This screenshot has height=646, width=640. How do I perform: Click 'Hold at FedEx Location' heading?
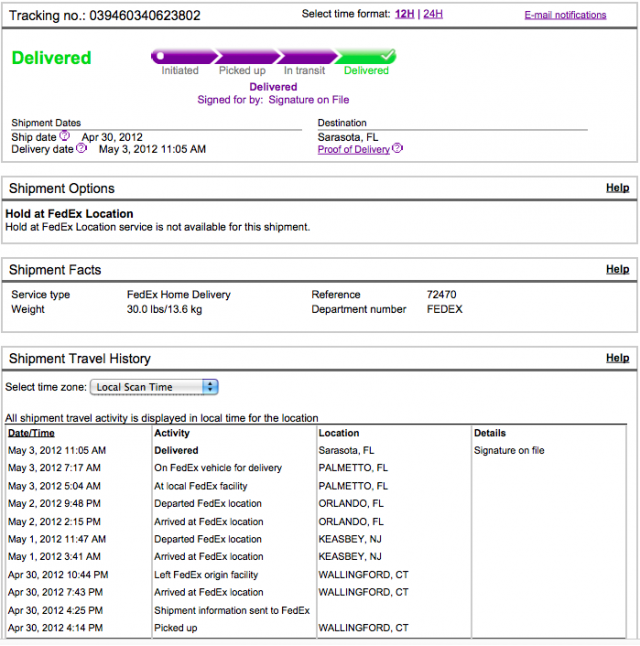pyautogui.click(x=69, y=214)
